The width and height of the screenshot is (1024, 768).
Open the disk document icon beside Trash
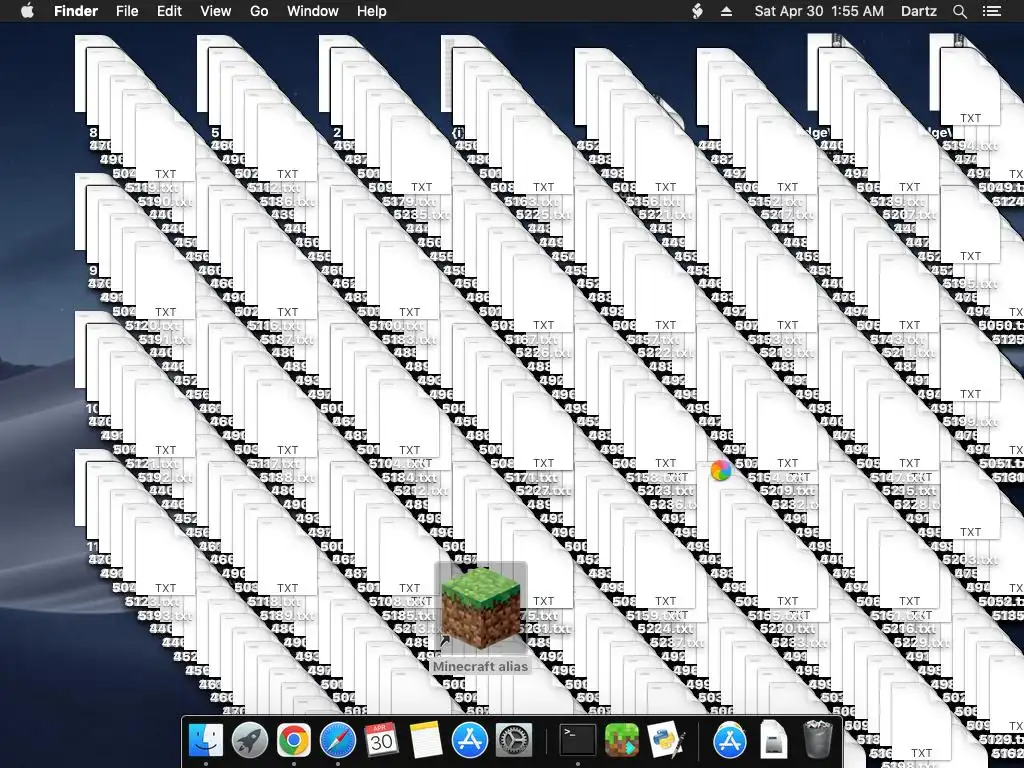(x=773, y=741)
